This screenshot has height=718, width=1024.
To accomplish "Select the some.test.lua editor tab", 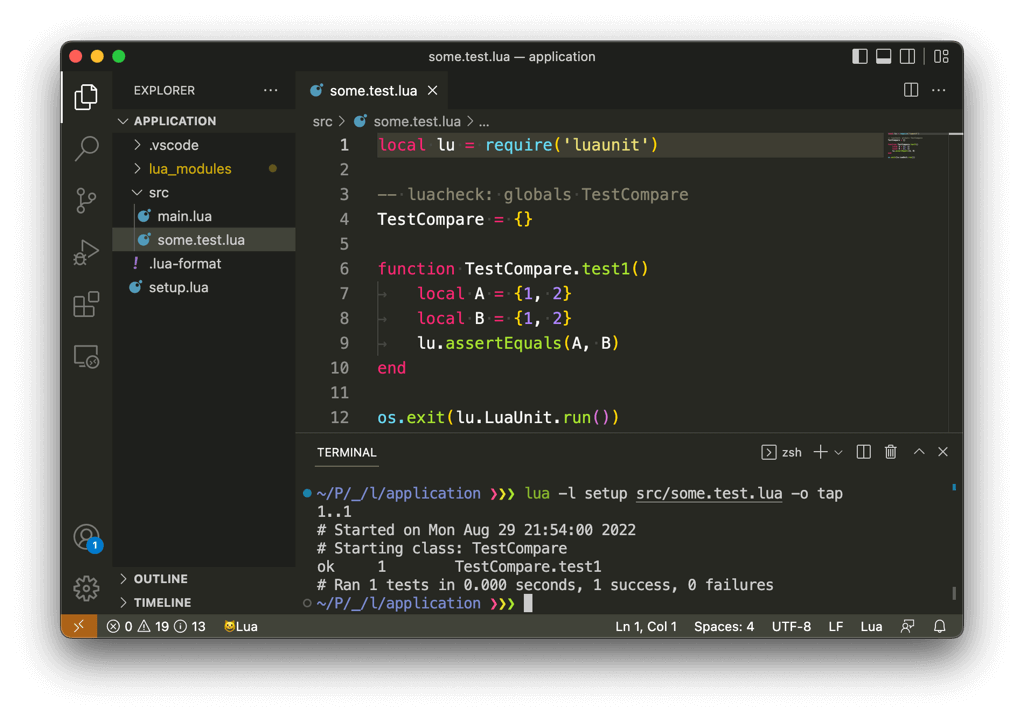I will [x=372, y=90].
